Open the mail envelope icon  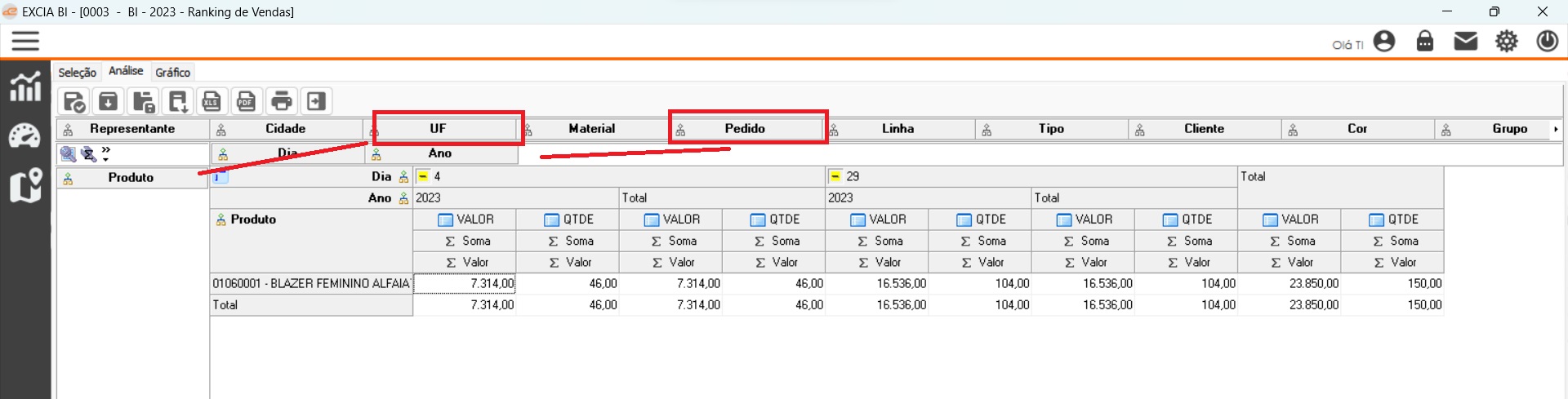click(x=1465, y=41)
